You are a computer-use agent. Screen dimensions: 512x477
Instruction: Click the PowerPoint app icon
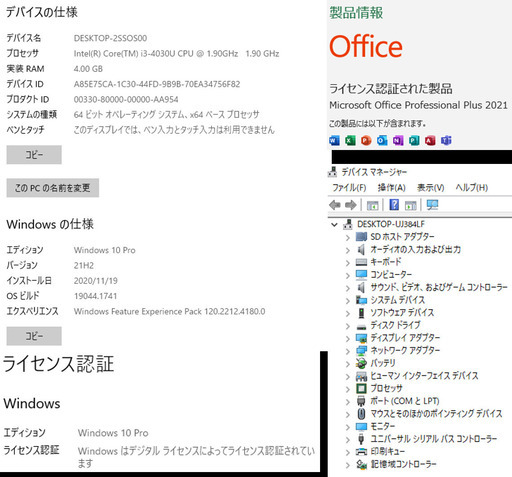[366, 141]
